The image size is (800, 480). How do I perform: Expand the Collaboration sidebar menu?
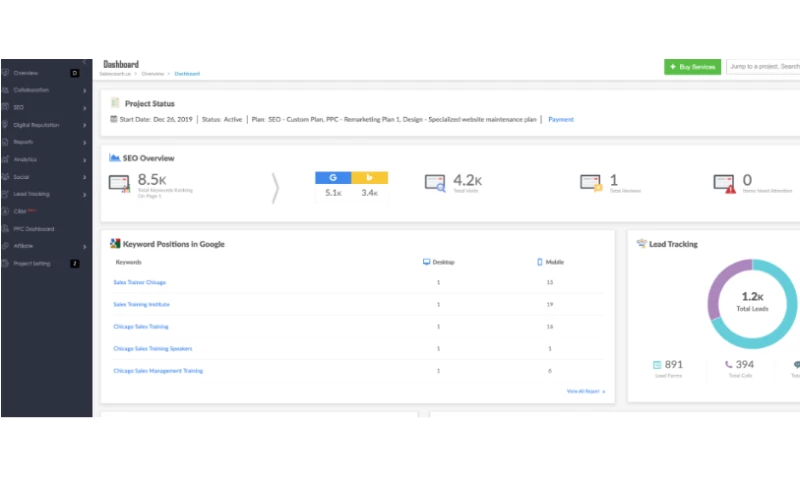point(38,90)
